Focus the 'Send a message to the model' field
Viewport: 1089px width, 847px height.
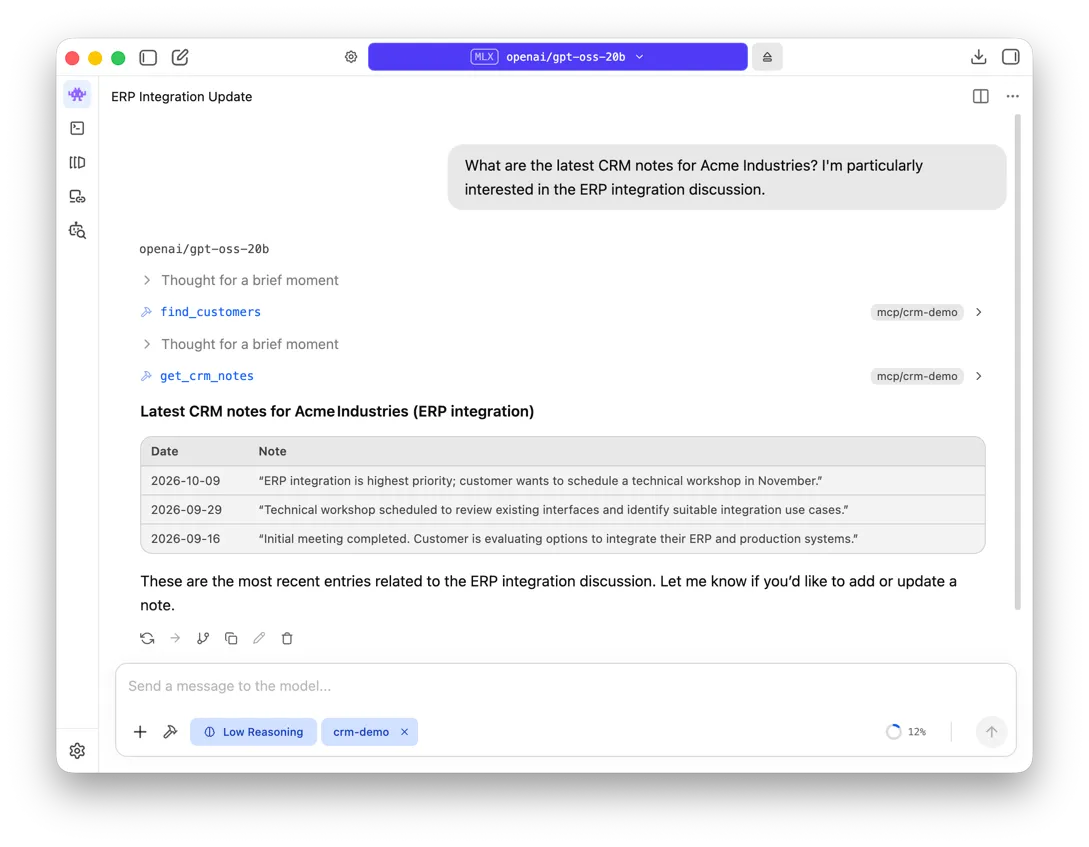click(x=565, y=686)
